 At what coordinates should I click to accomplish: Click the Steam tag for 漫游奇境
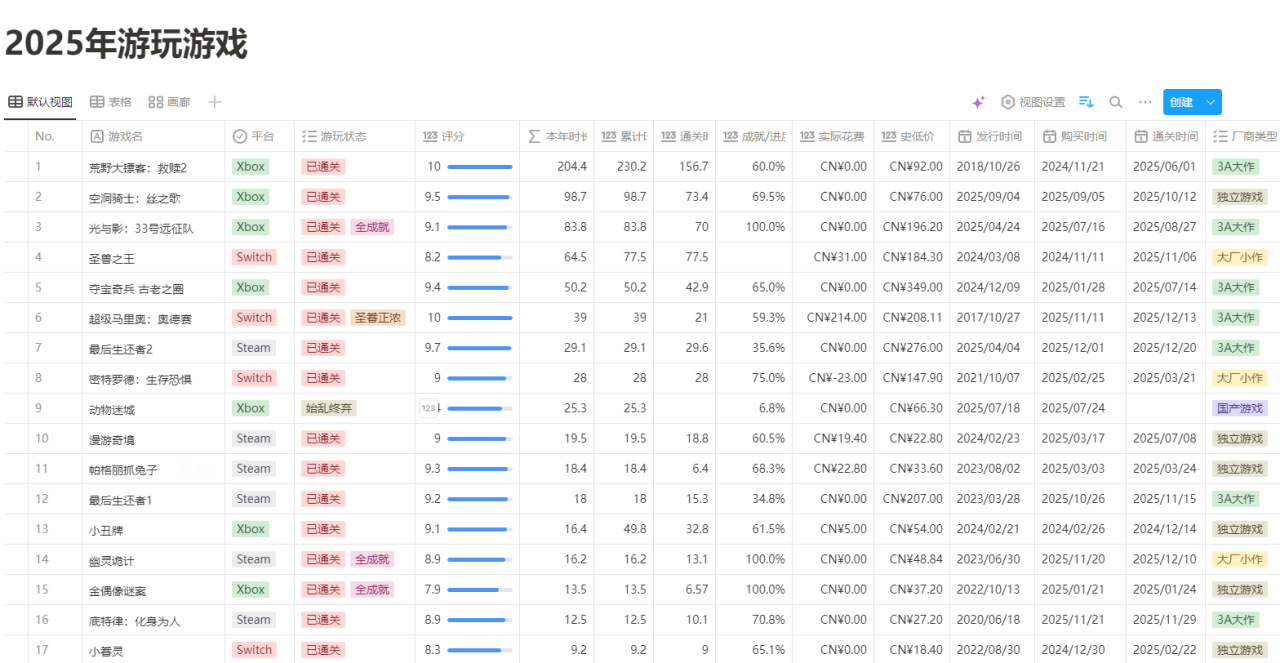(x=254, y=438)
